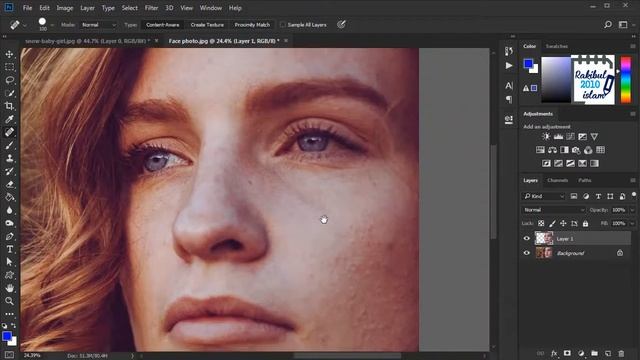Toggle the pixel layer filter icon

pyautogui.click(x=574, y=196)
